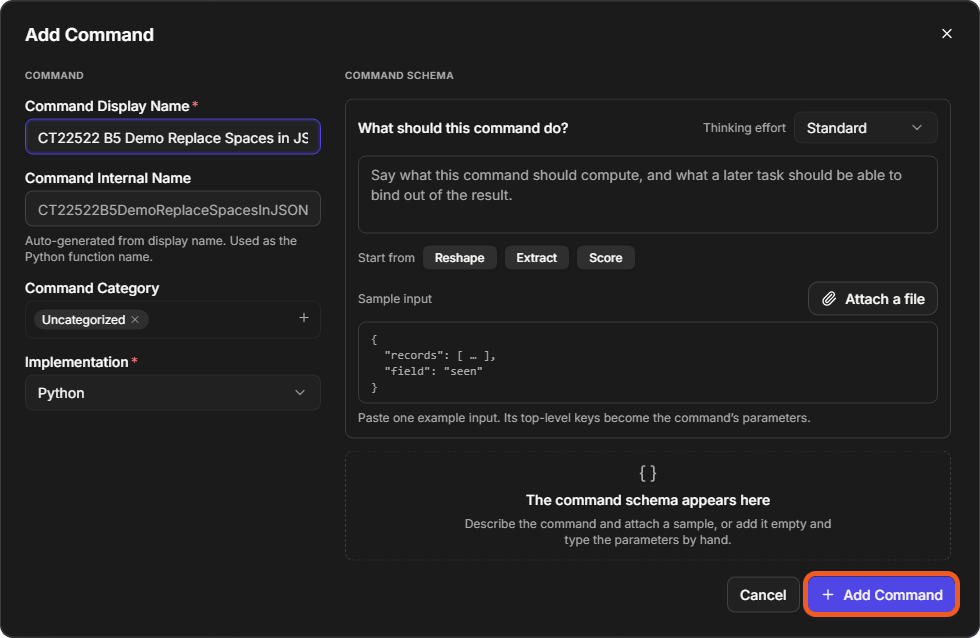
Task: Remove the Uncategorized category tag
Action: coord(135,319)
